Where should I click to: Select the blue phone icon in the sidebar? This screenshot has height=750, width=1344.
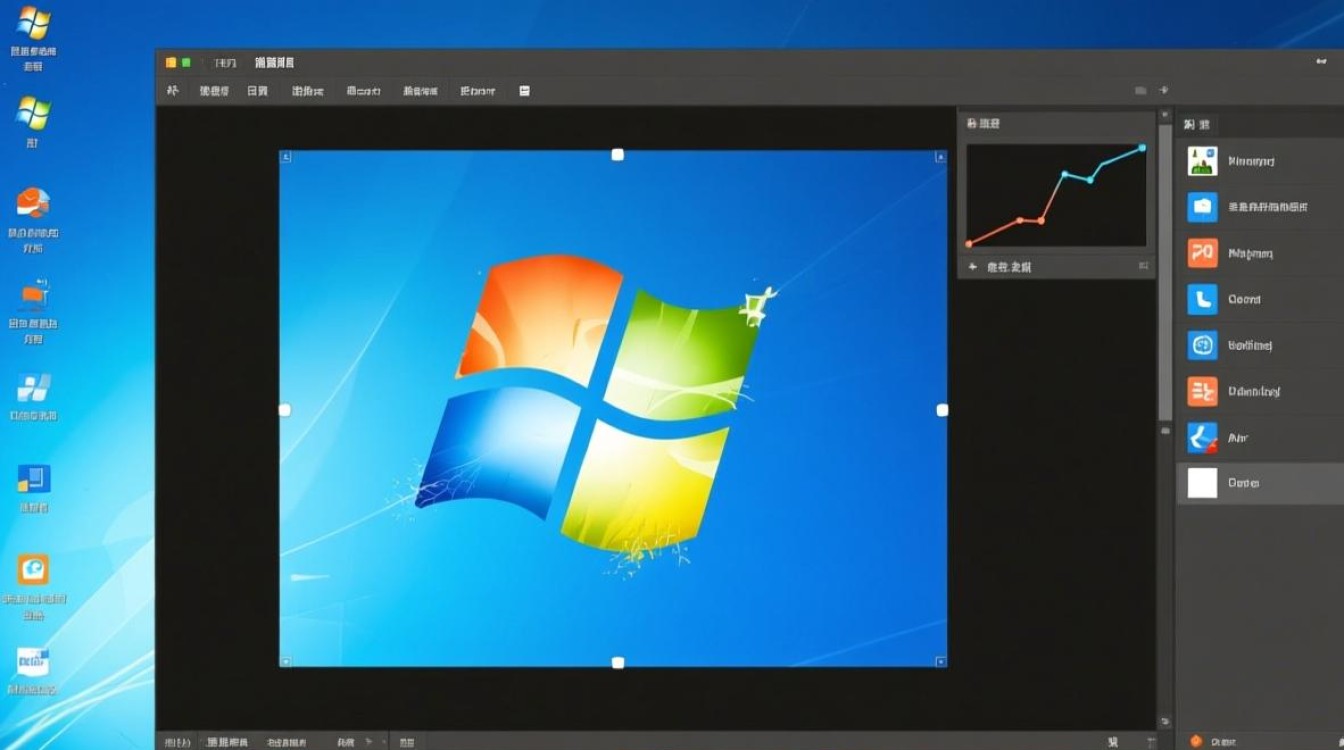[x=1202, y=299]
